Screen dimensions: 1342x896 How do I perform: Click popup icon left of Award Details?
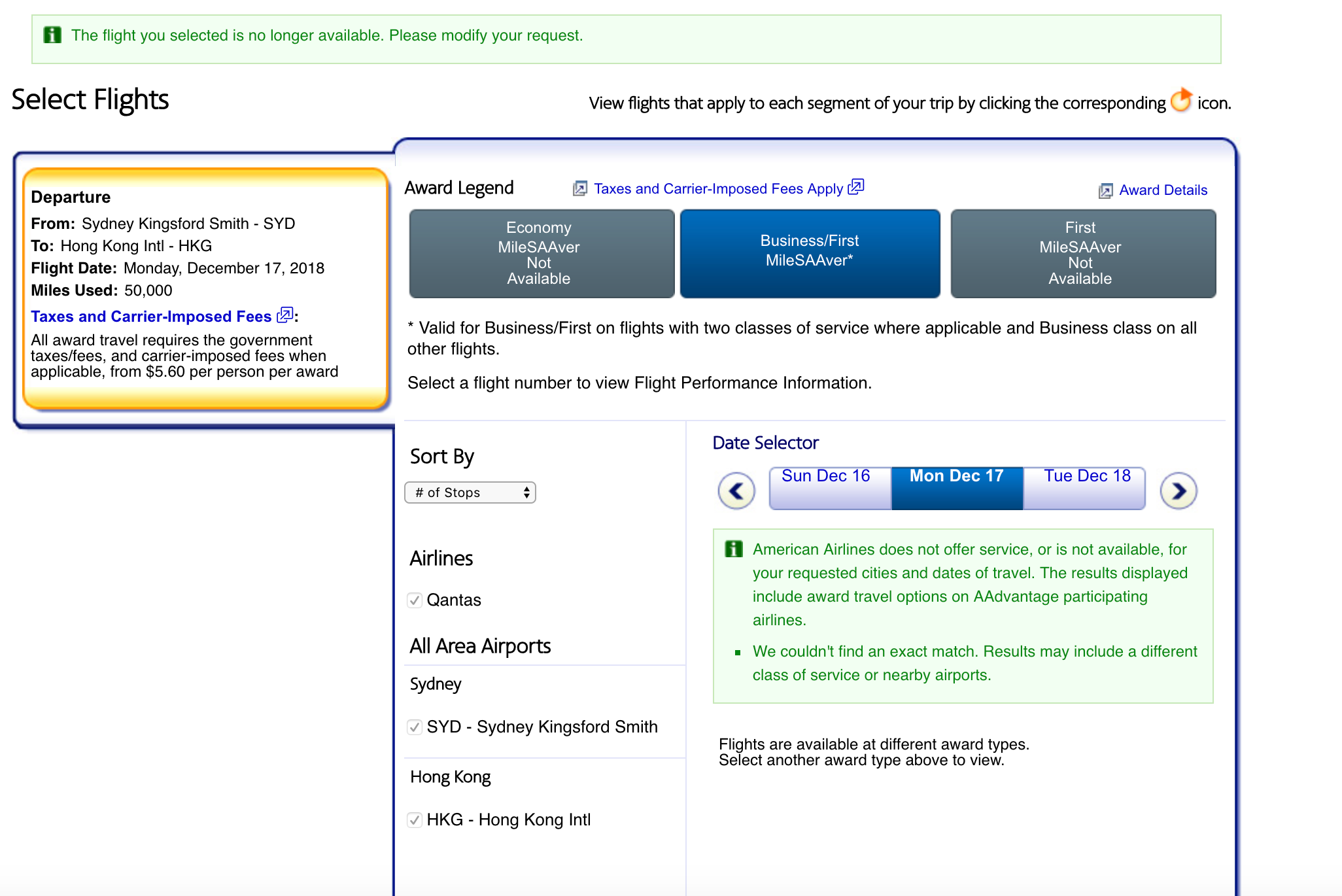tap(1105, 190)
